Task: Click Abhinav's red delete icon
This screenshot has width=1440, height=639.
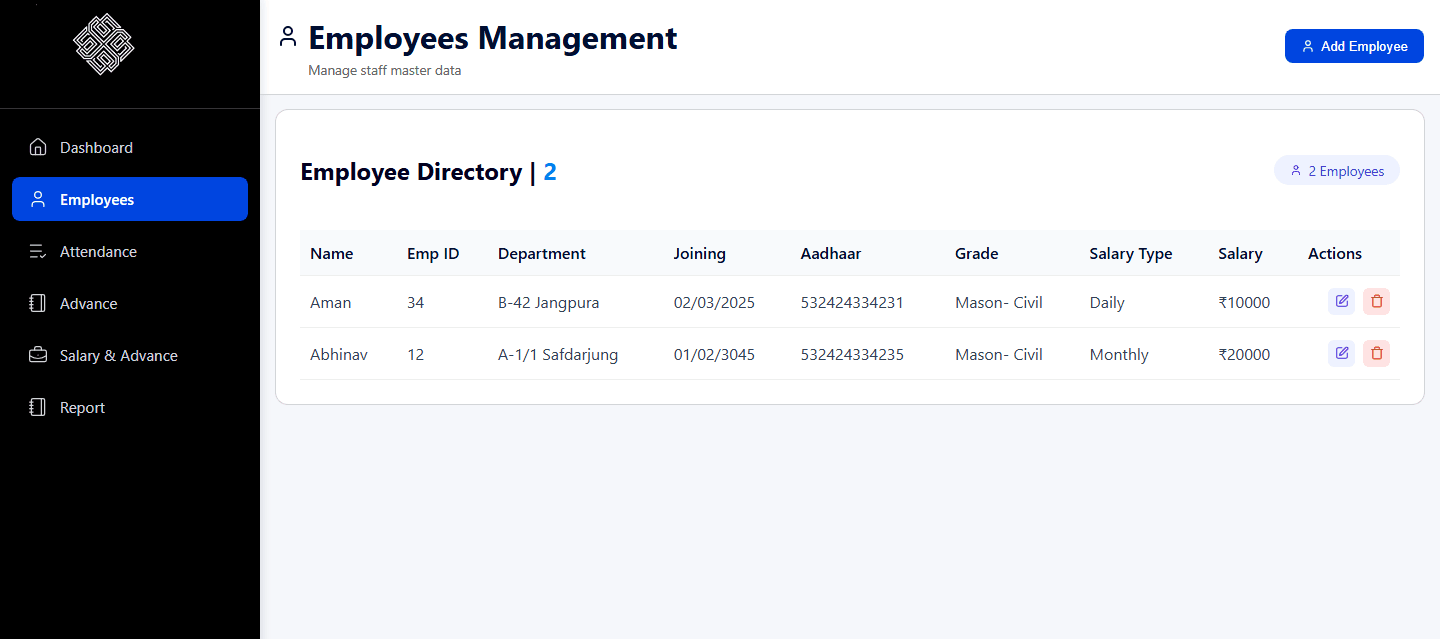Action: [x=1376, y=353]
